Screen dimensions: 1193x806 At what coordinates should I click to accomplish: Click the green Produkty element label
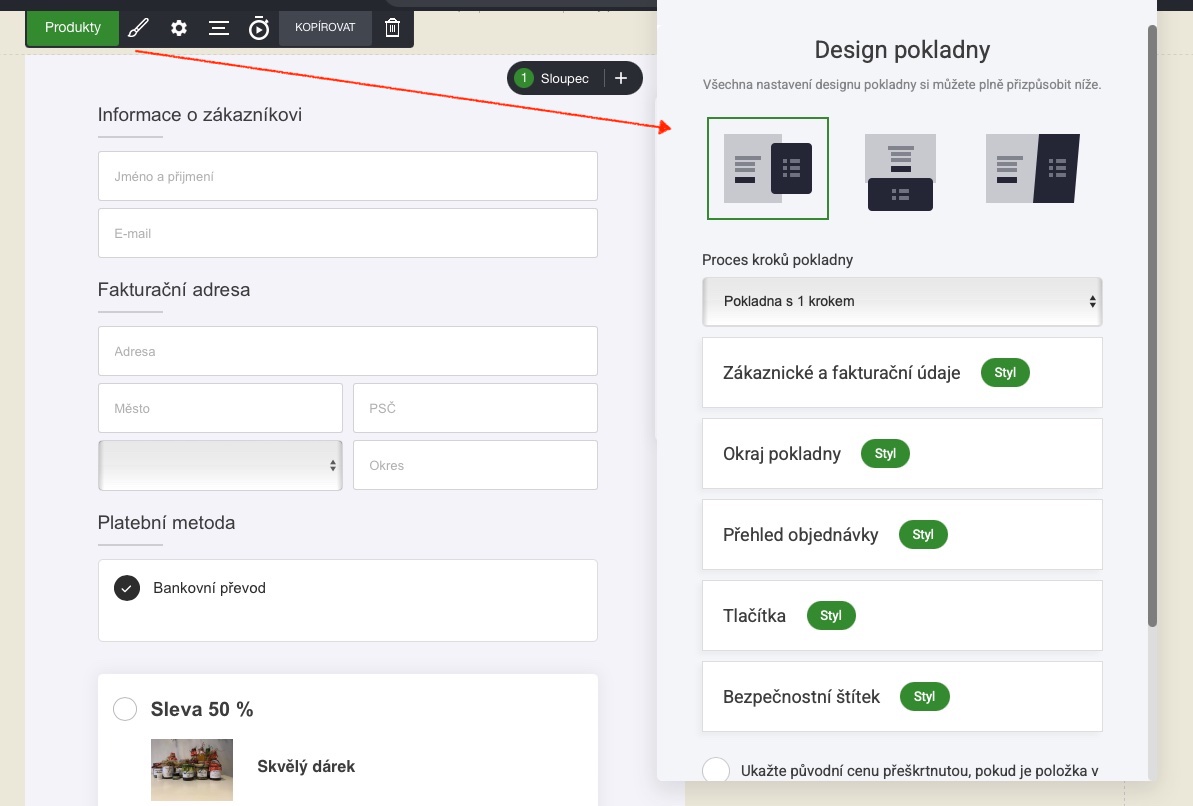73,27
